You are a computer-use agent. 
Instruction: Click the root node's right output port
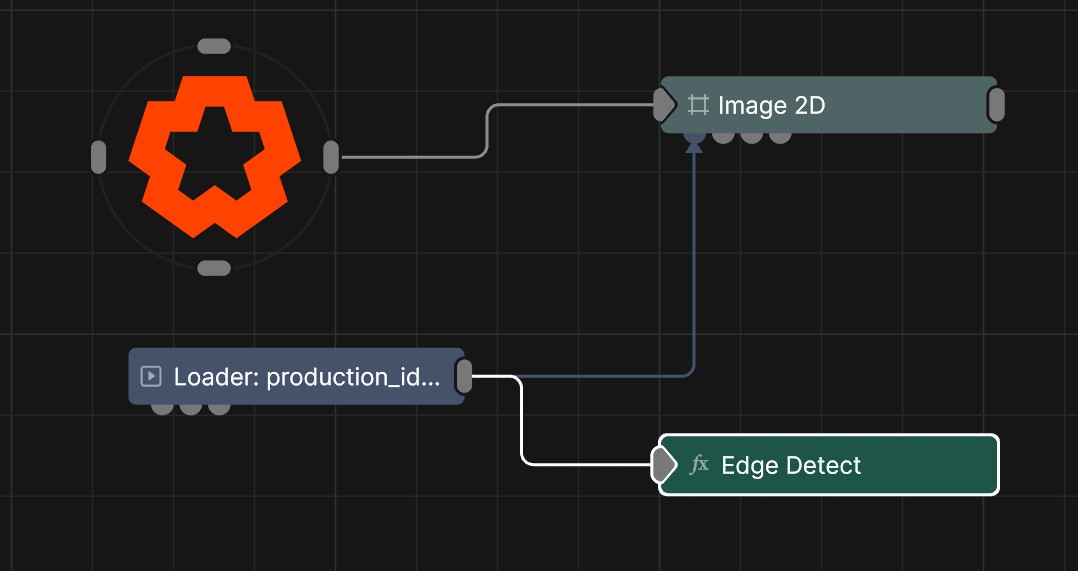[331, 157]
